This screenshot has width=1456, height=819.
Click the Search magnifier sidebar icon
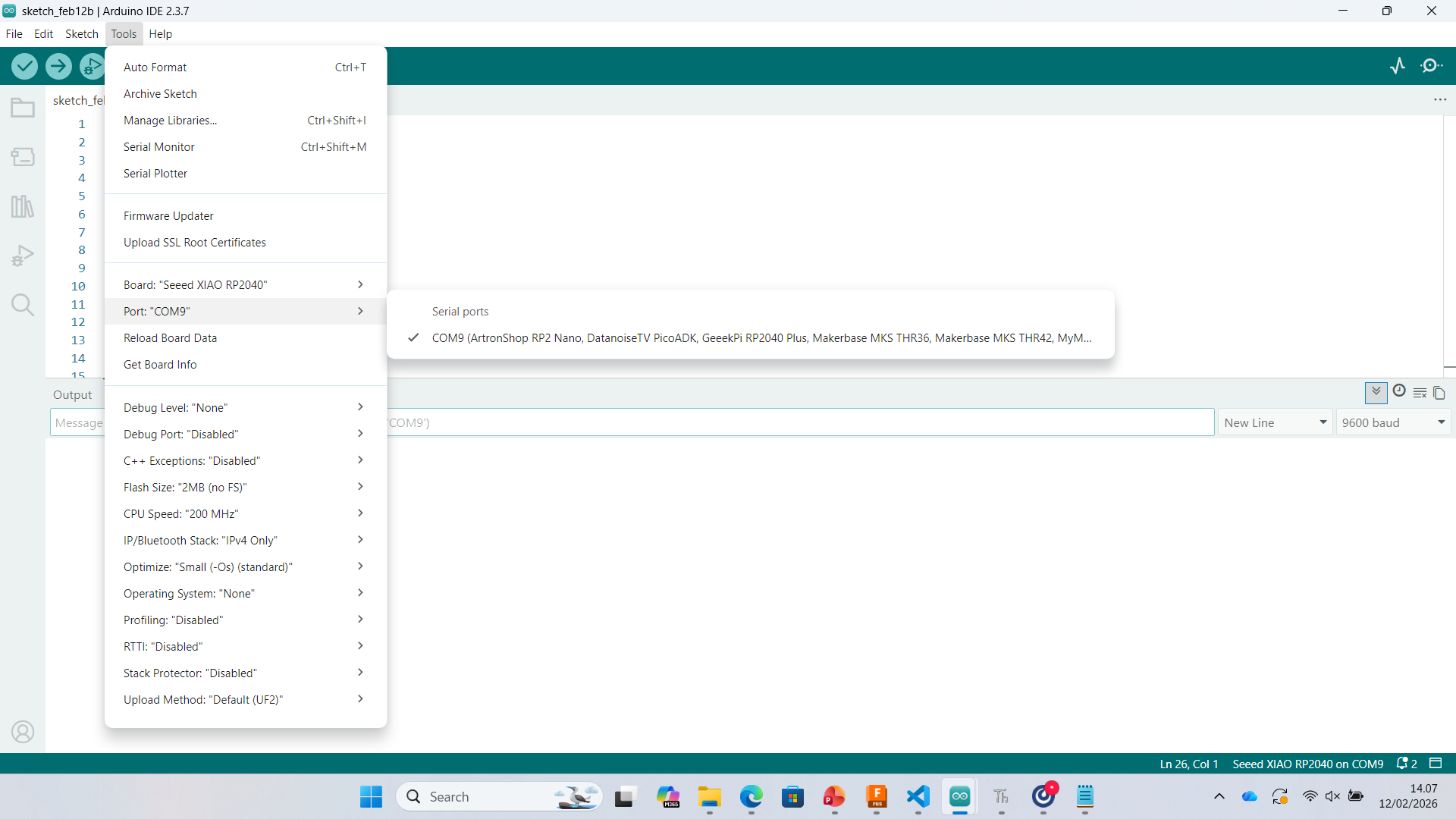click(23, 305)
